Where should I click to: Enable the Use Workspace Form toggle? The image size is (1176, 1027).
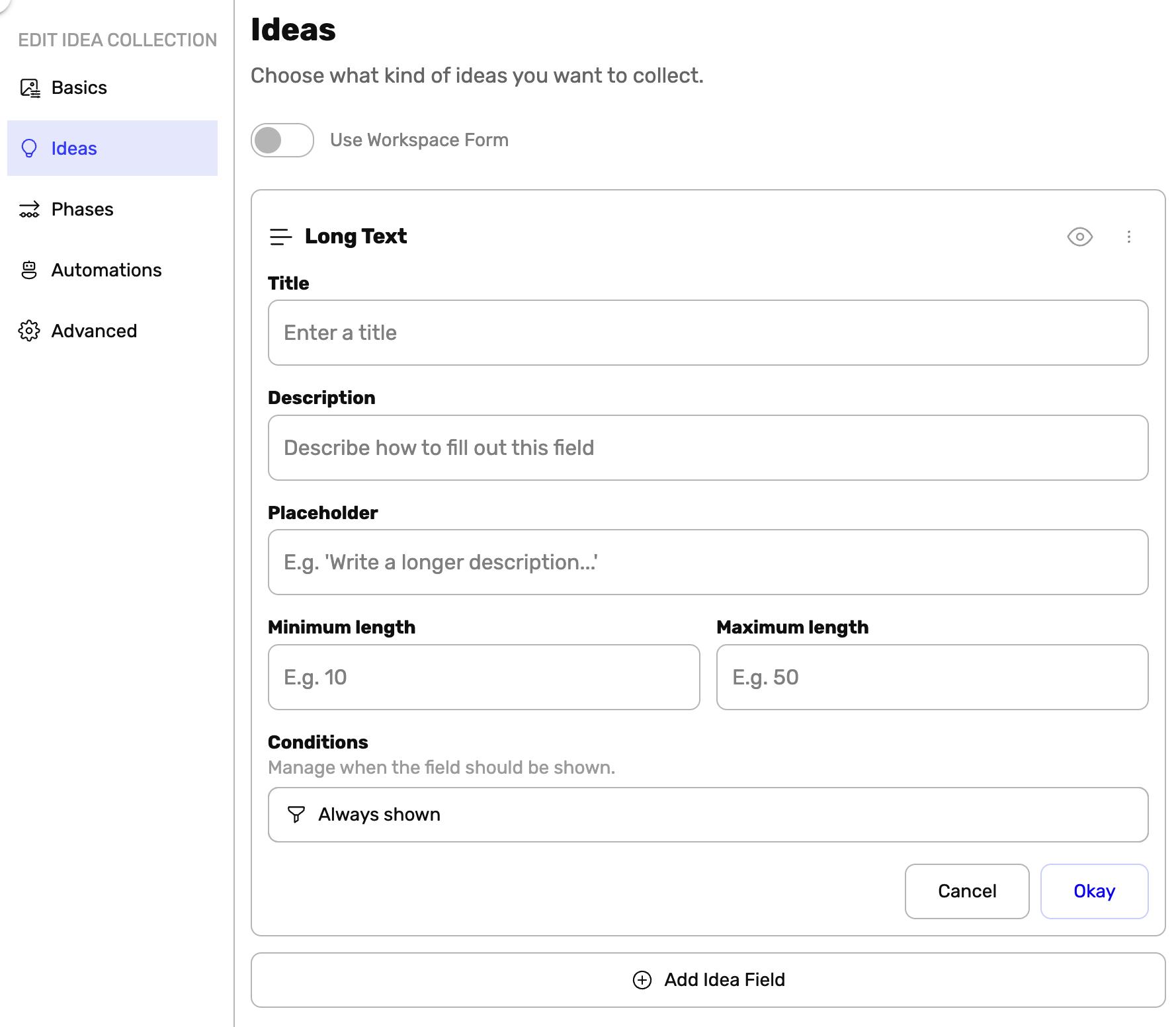[282, 140]
